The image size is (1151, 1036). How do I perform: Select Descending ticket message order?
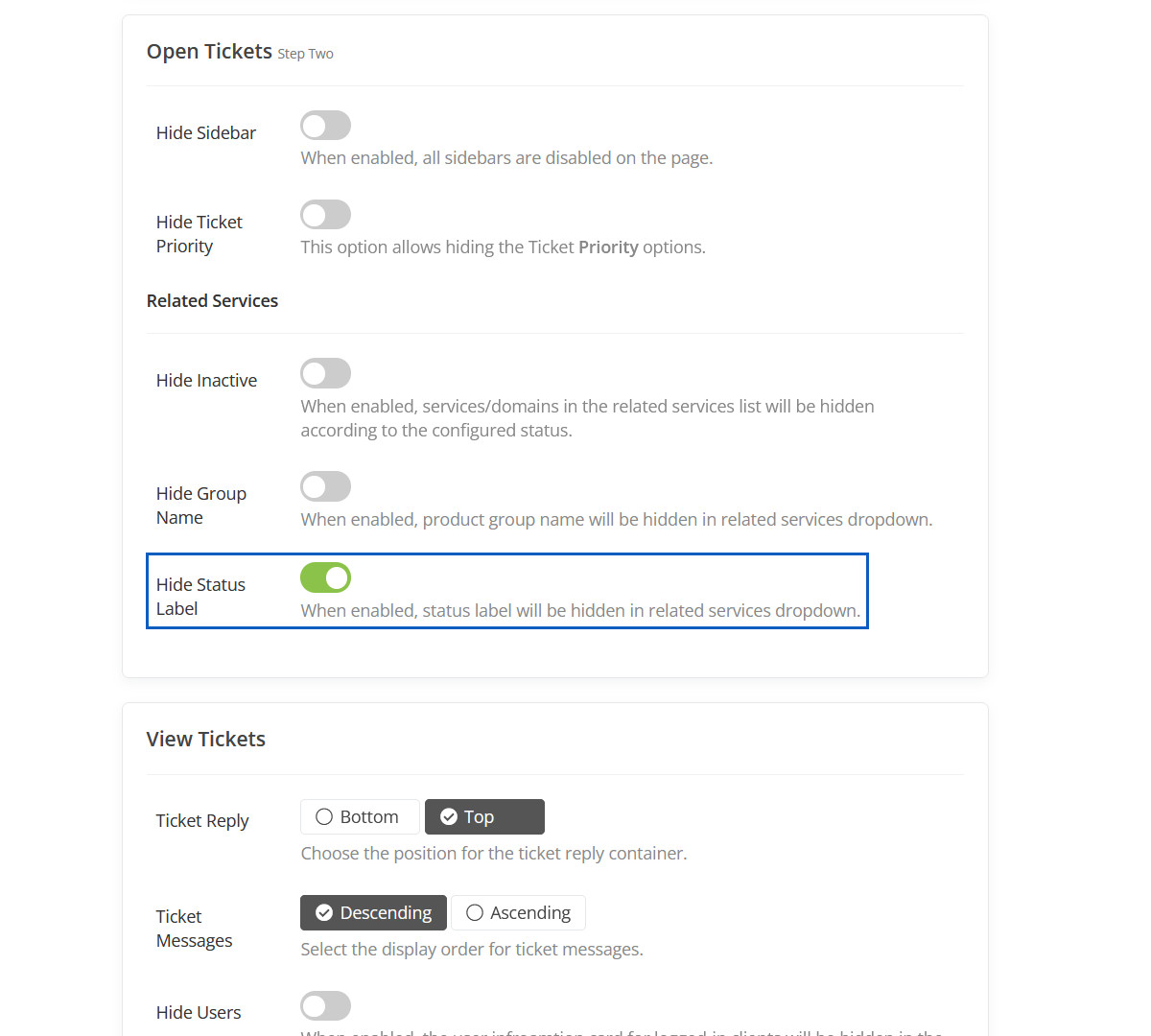pyautogui.click(x=373, y=913)
